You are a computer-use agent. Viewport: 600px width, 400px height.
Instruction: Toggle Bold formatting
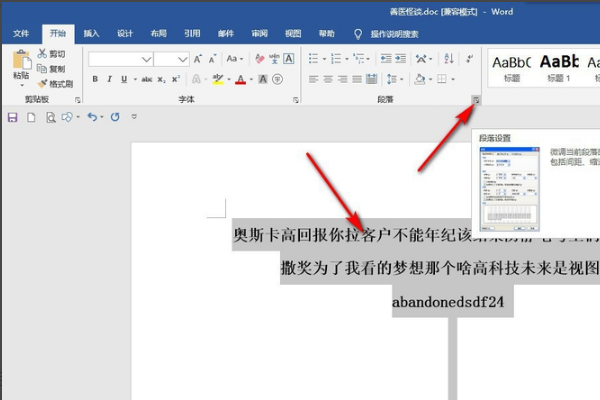pyautogui.click(x=95, y=79)
